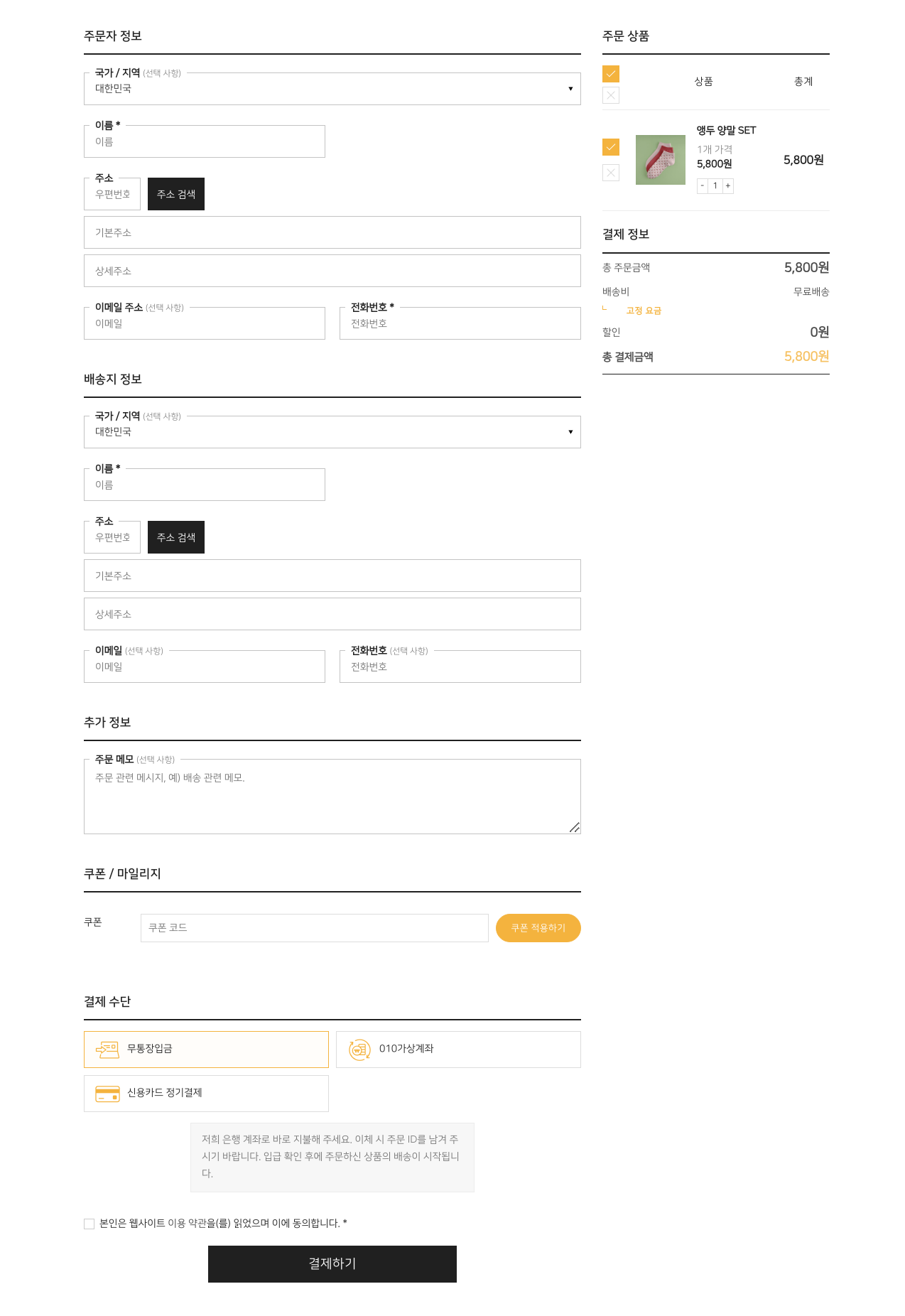Decrease 앵두 양말 SET quantity with minus

click(703, 185)
